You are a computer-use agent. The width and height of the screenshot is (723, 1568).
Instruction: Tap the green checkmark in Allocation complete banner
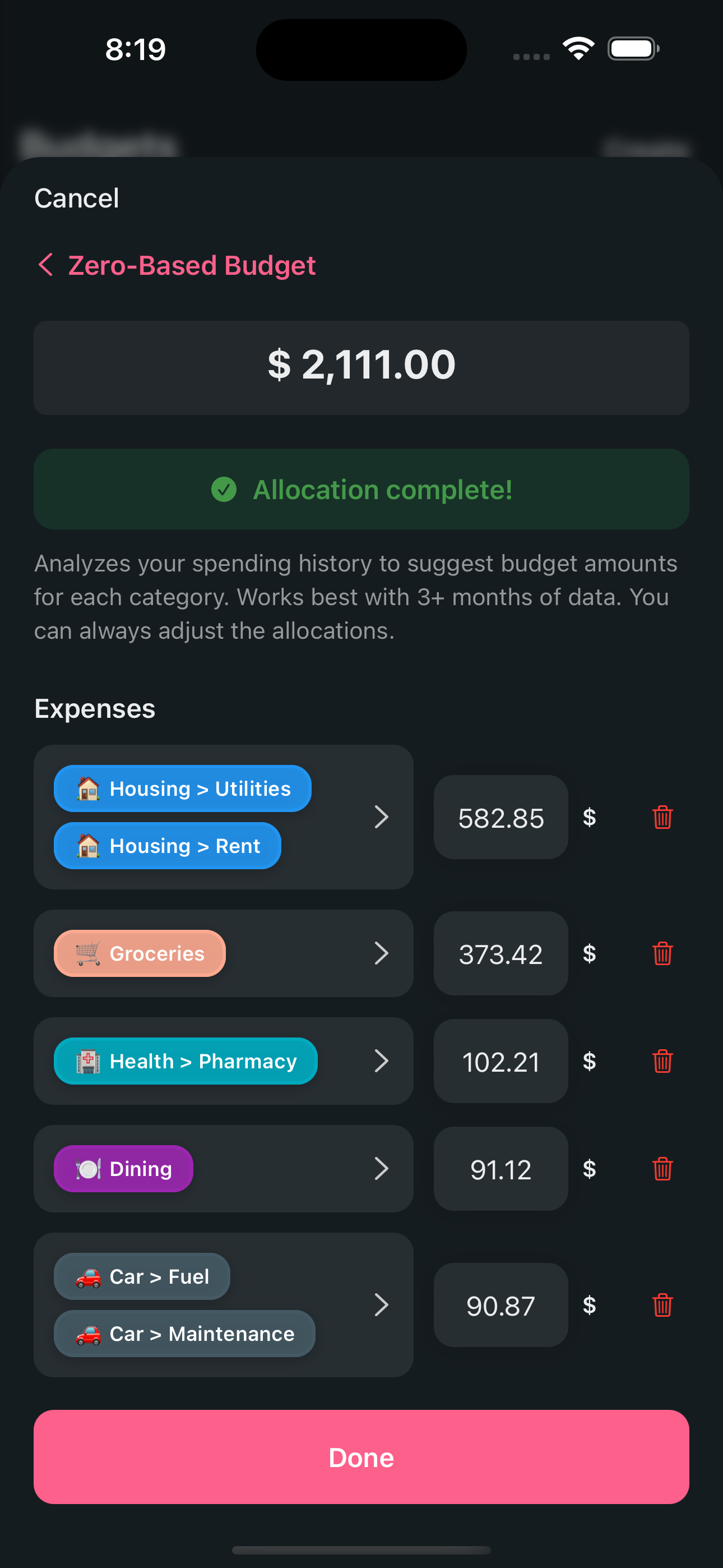[x=224, y=489]
